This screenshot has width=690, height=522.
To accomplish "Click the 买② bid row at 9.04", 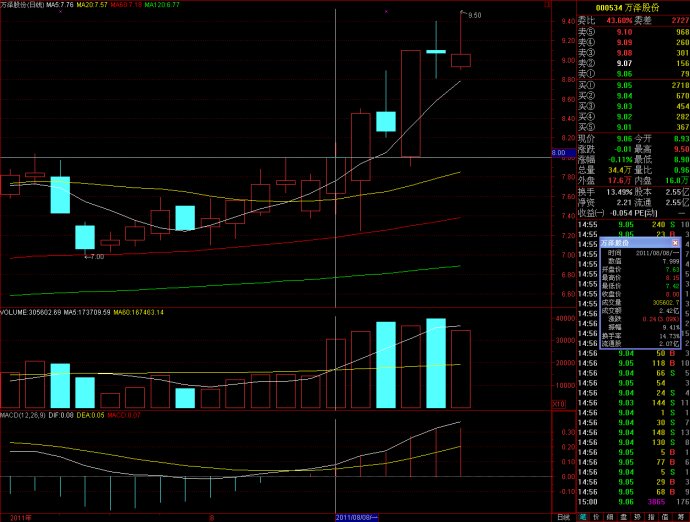I will point(633,96).
